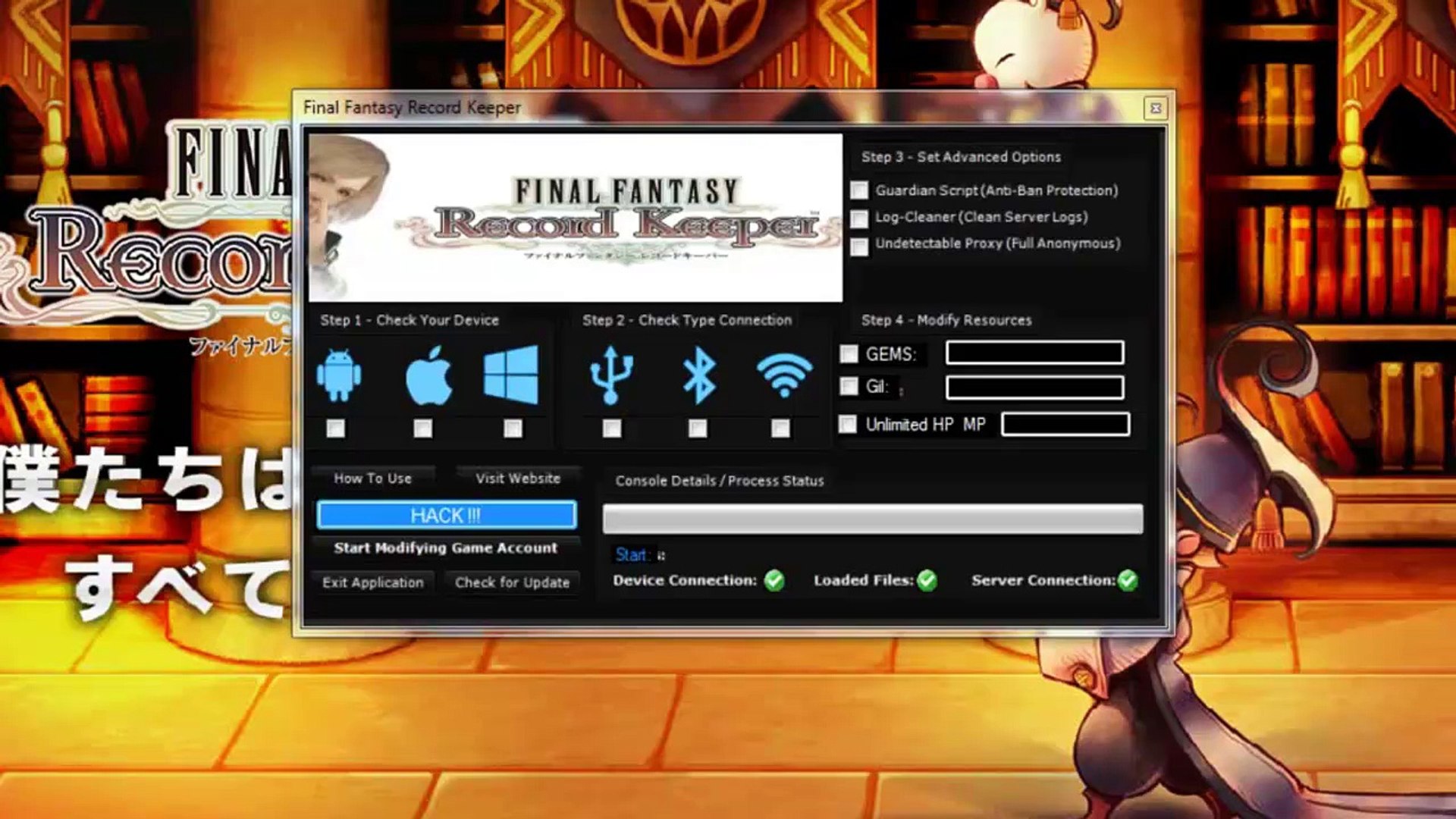Enable Guardian Script Anti-Ban Protection
1456x819 pixels.
(859, 190)
